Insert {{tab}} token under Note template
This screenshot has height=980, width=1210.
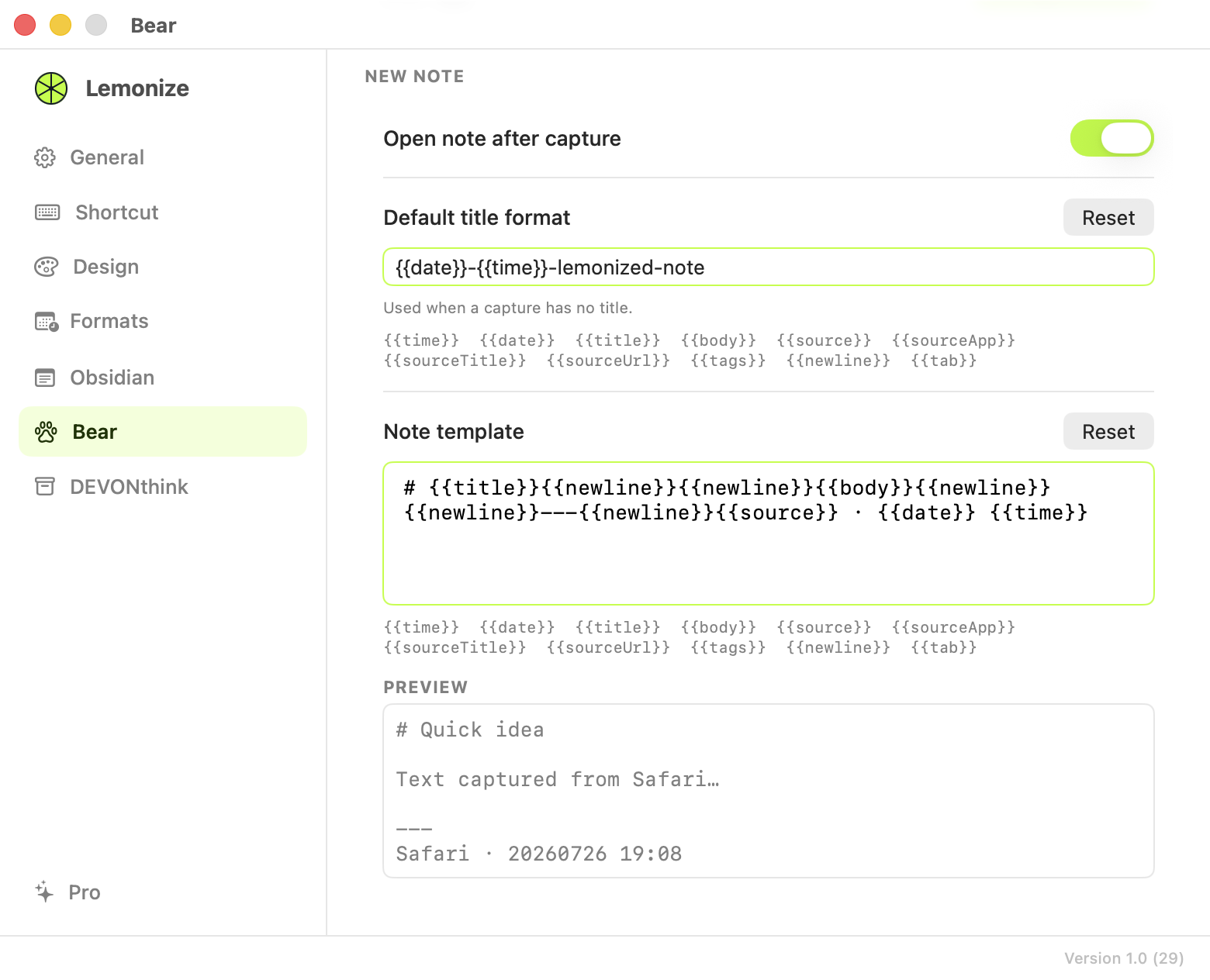[944, 647]
